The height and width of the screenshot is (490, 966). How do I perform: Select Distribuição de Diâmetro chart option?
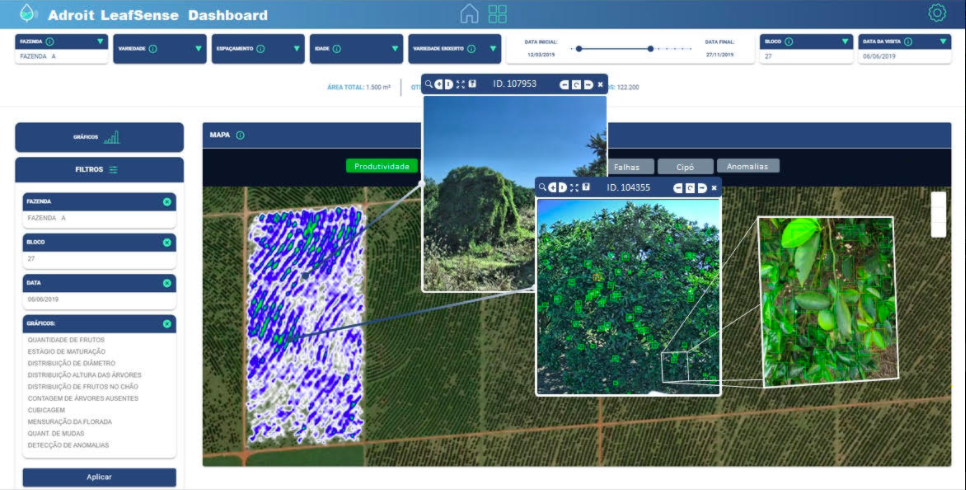pyautogui.click(x=71, y=363)
